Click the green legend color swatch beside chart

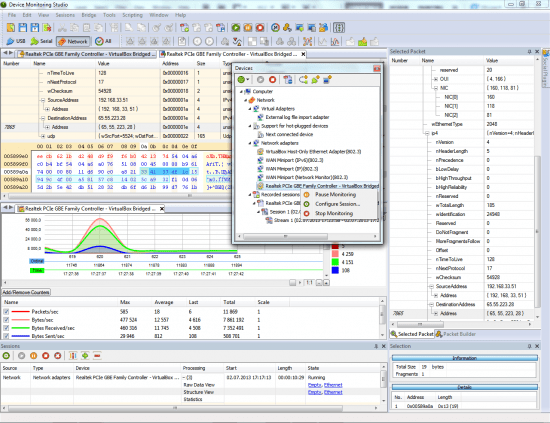pos(335,262)
